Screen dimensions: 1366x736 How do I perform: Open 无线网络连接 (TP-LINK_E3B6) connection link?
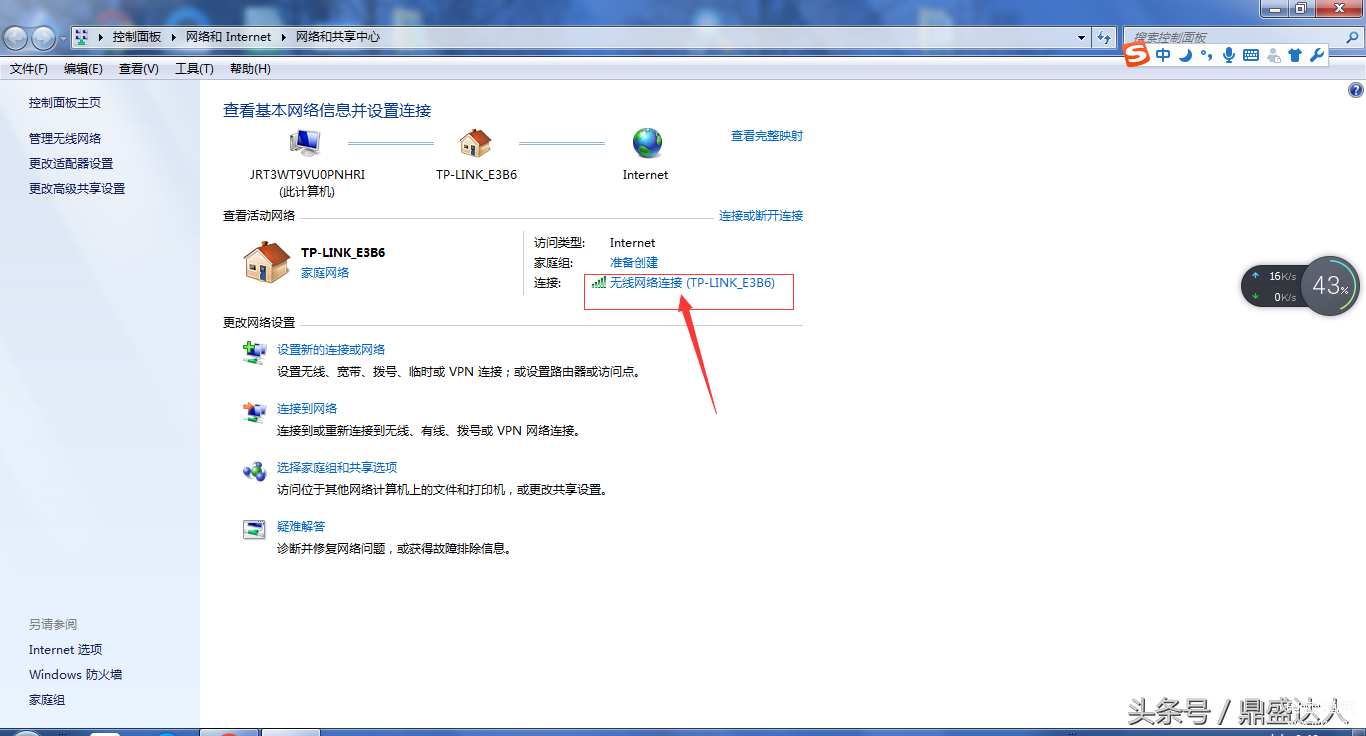(x=692, y=283)
